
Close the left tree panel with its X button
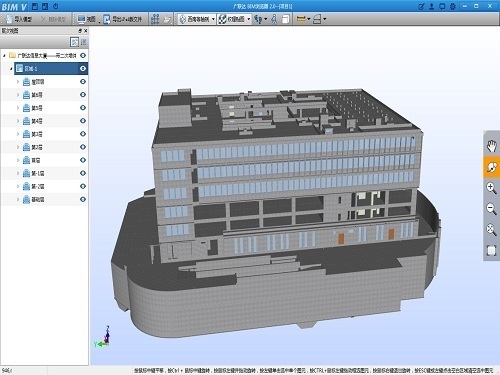point(86,31)
